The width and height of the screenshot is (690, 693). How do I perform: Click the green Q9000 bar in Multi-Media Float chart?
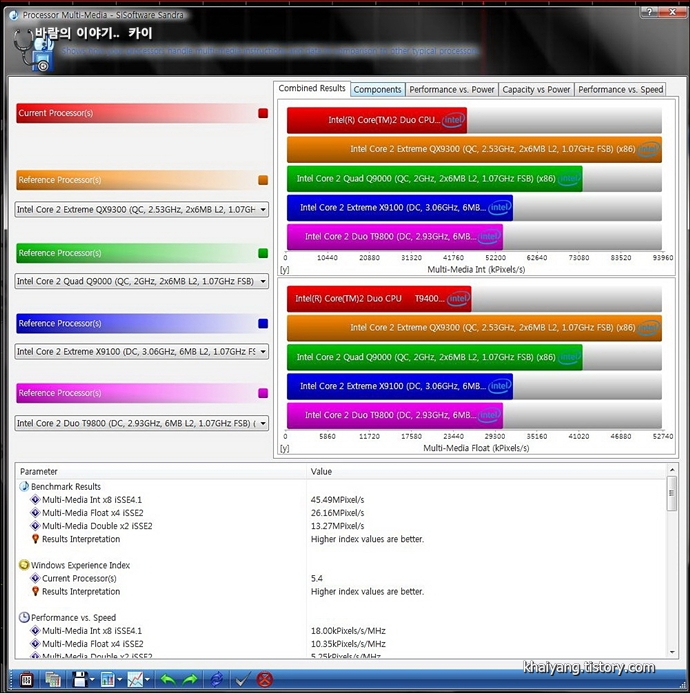click(435, 357)
